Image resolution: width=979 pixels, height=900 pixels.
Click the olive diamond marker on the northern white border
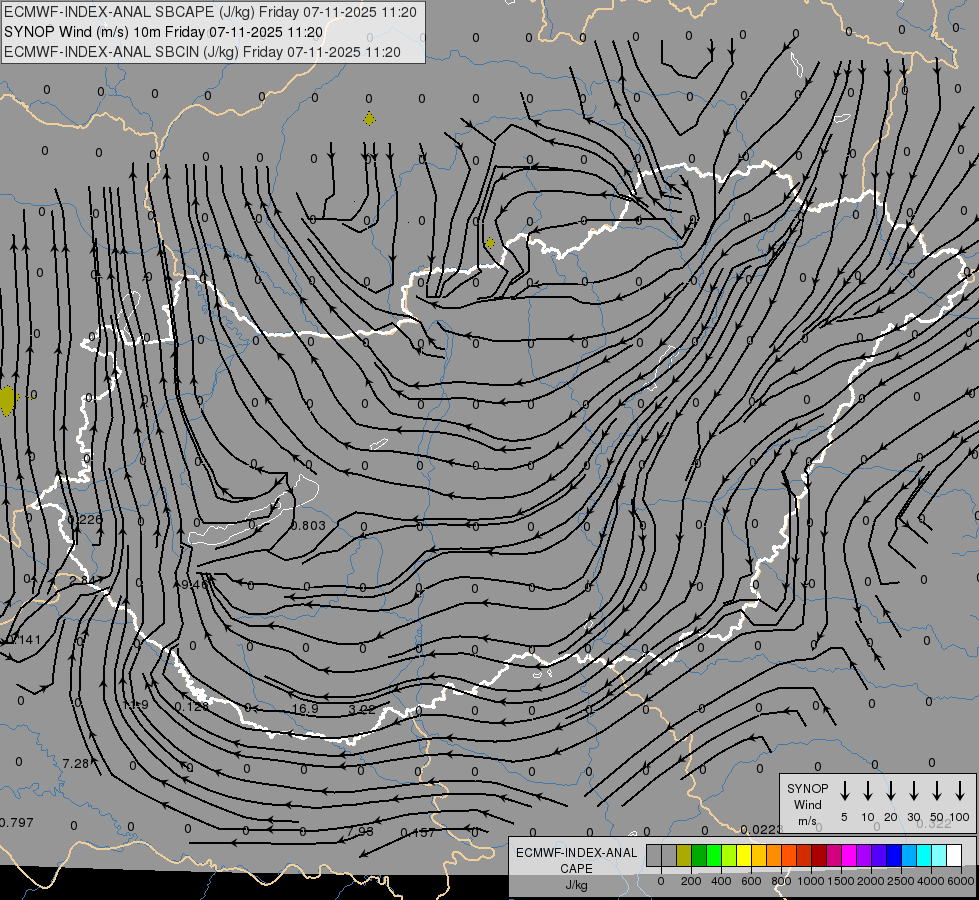(x=490, y=243)
